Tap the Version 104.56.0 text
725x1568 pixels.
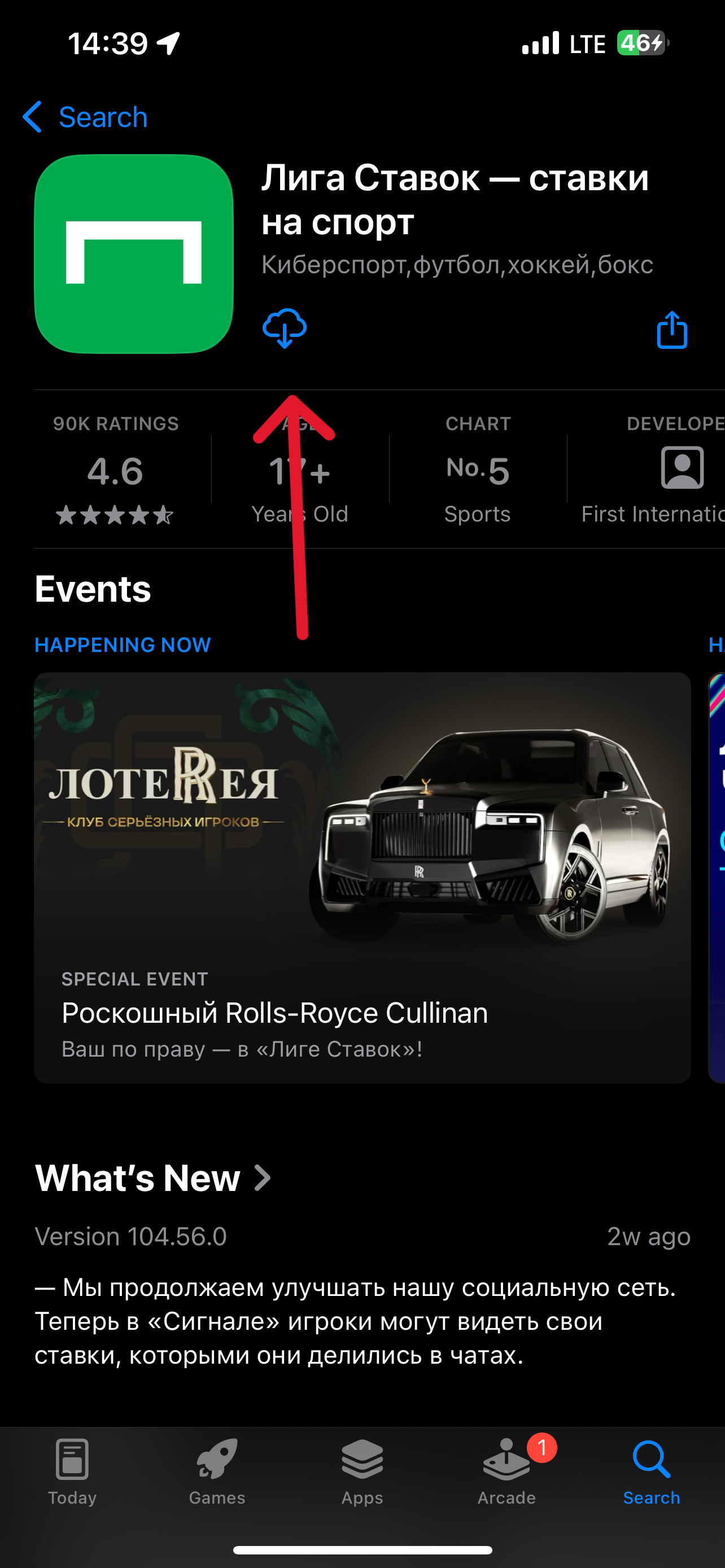(x=131, y=1236)
